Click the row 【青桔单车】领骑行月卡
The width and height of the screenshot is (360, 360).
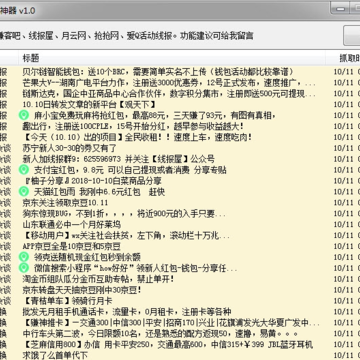click(x=180, y=301)
